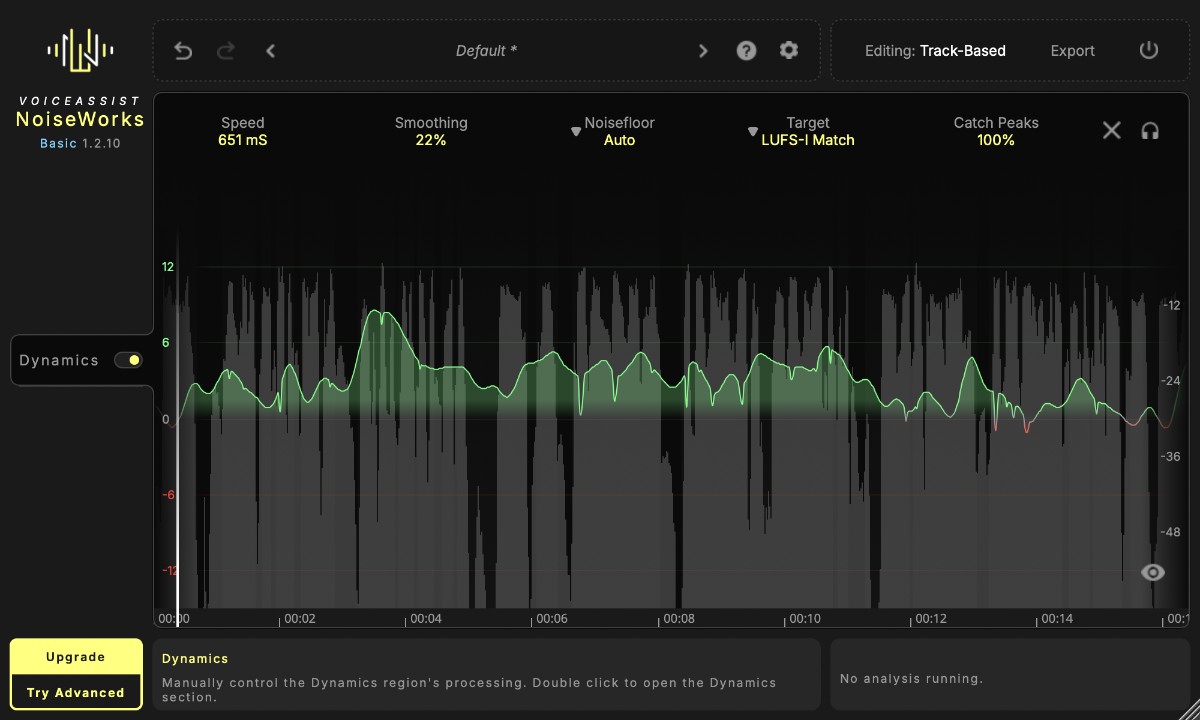Click the Try Advanced button

76,692
